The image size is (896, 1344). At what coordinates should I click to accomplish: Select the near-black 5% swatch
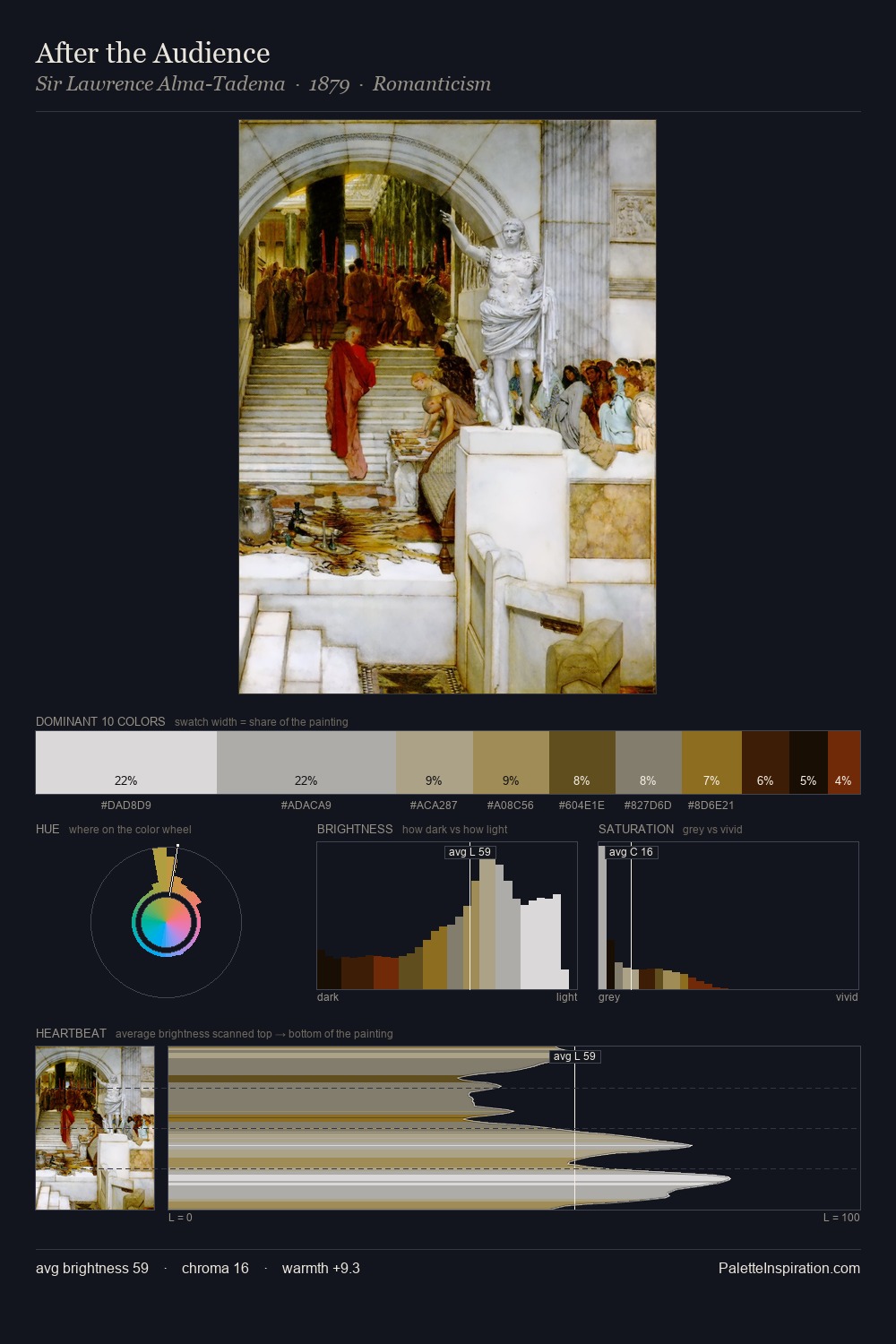pyautogui.click(x=808, y=762)
